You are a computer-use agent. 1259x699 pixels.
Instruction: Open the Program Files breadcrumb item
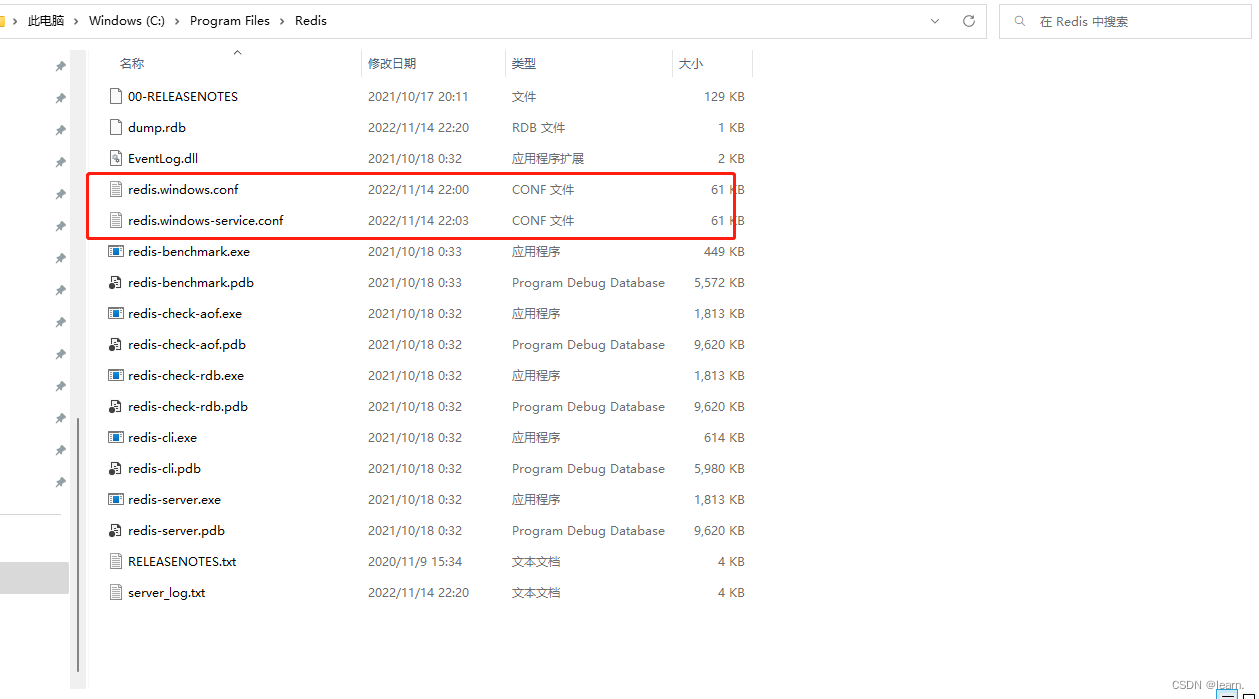229,20
